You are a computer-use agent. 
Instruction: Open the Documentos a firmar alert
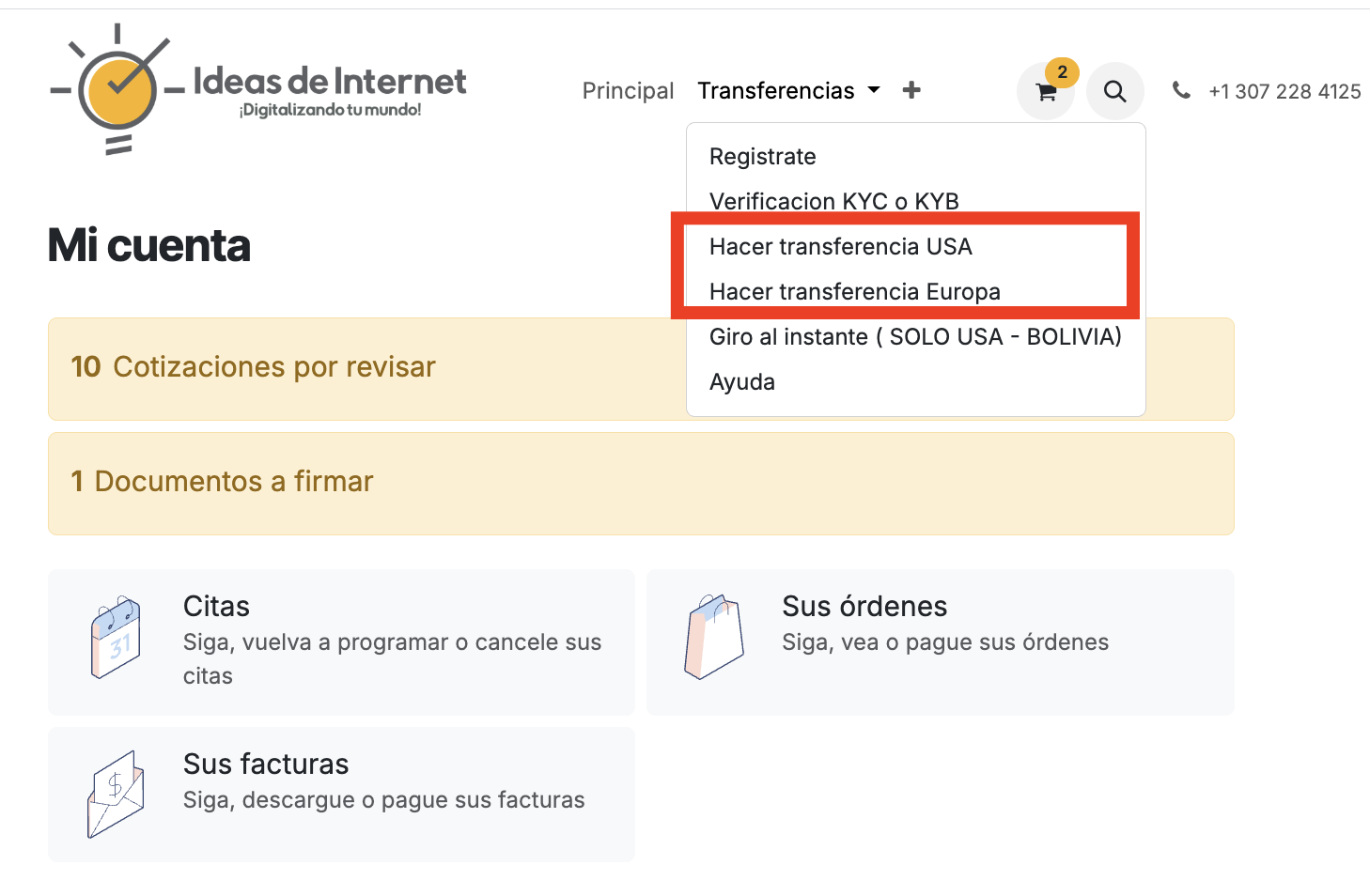point(222,482)
